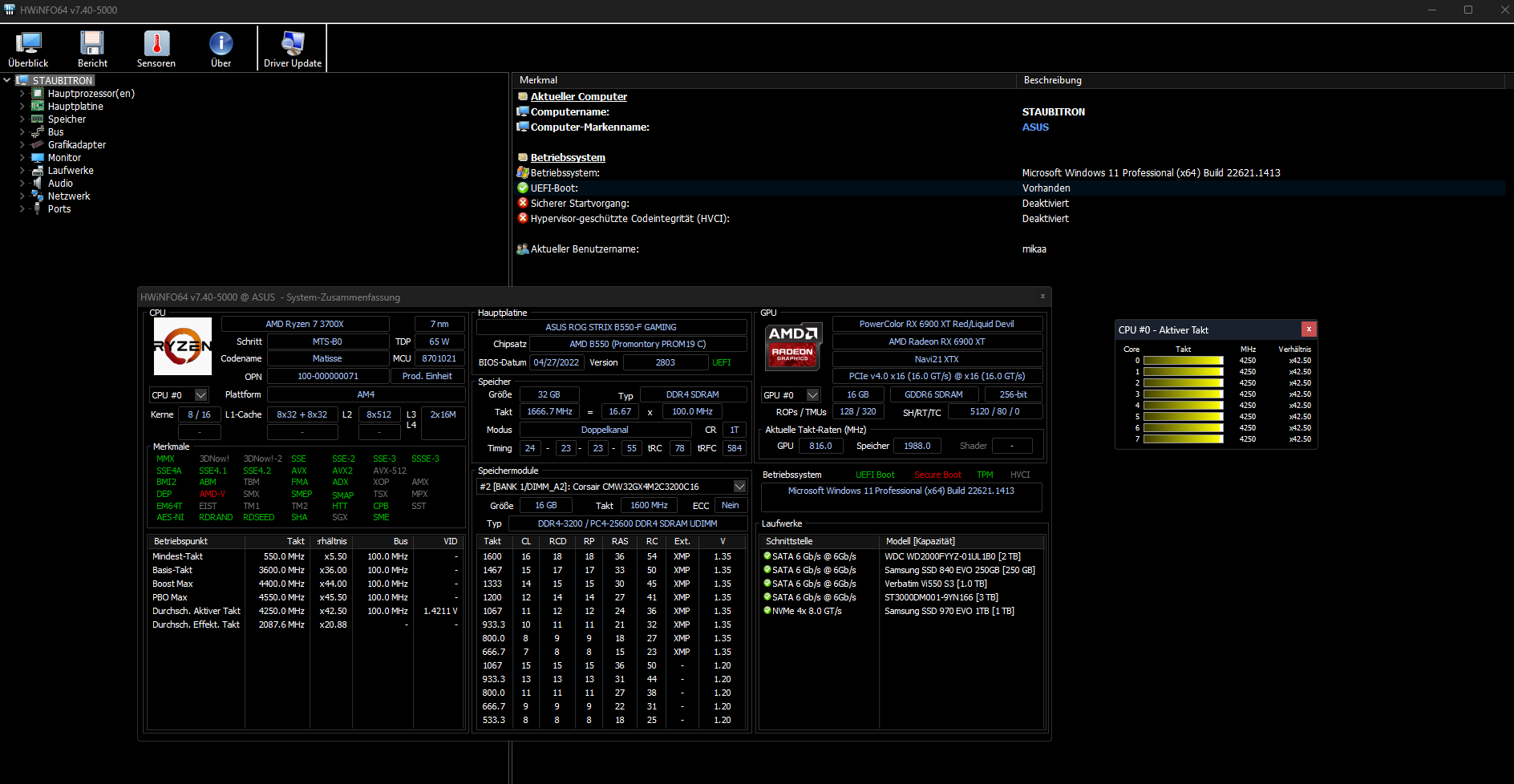
Task: Click the Matisse codename field
Action: tap(327, 358)
